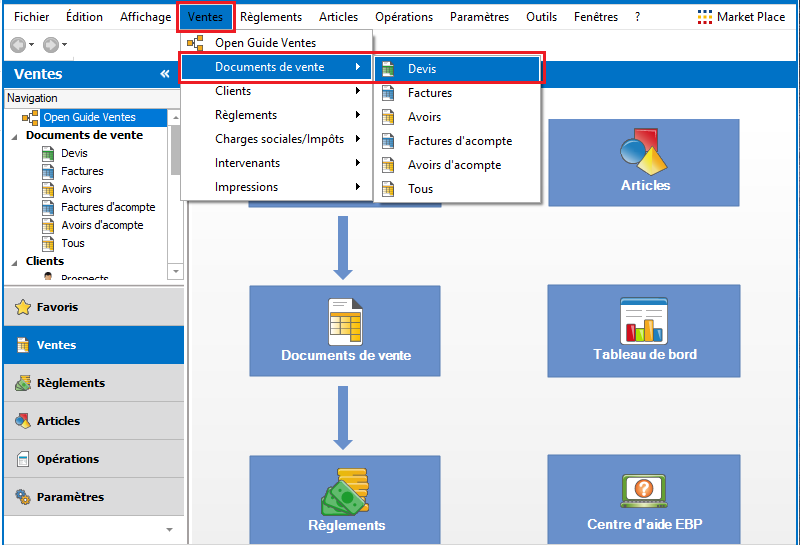
Task: Click Open Guide Ventes tree item
Action: [x=88, y=117]
